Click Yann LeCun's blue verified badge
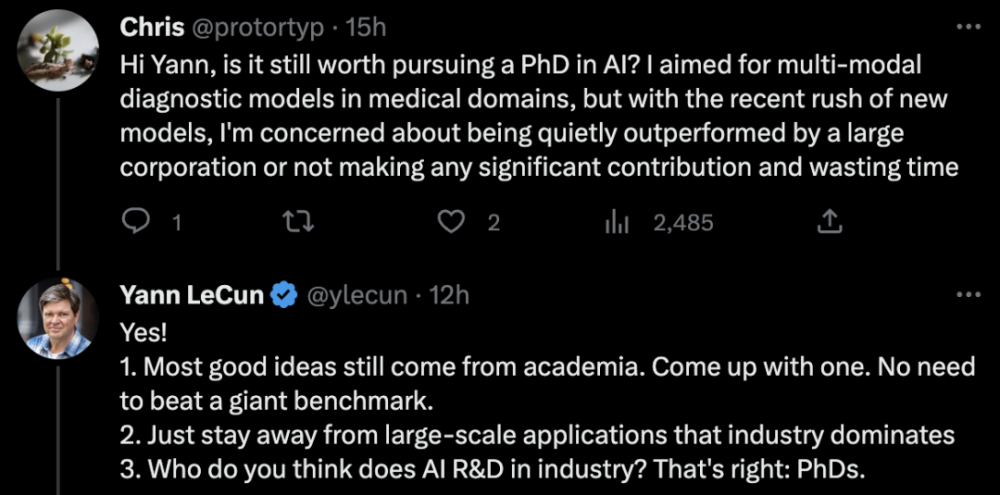 pyautogui.click(x=284, y=295)
